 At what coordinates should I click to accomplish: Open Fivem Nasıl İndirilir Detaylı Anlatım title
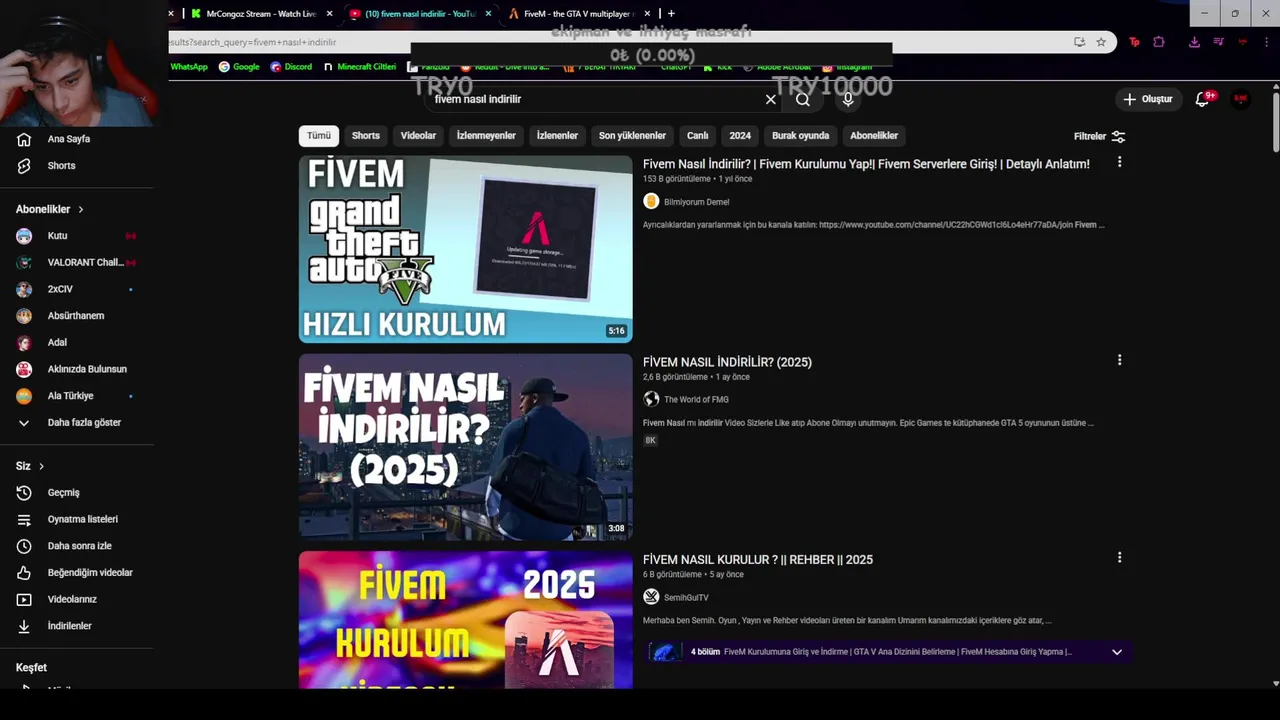866,164
